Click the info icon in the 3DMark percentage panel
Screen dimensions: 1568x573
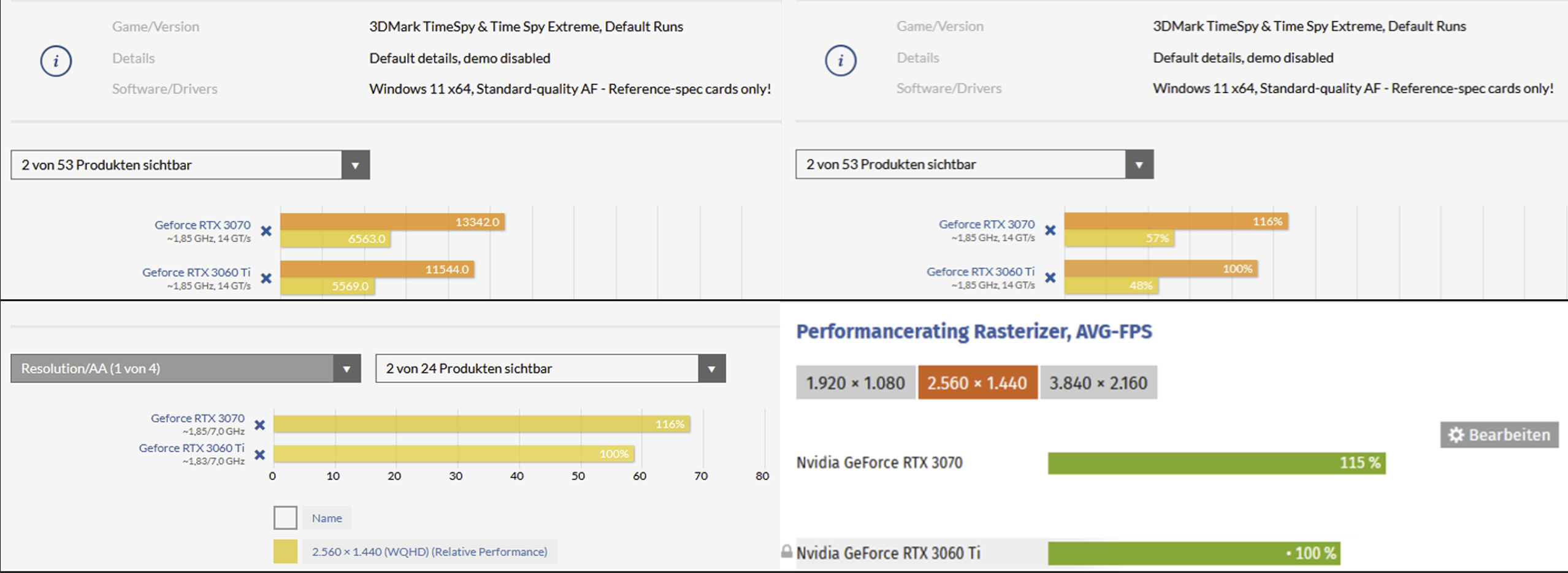pos(840,60)
